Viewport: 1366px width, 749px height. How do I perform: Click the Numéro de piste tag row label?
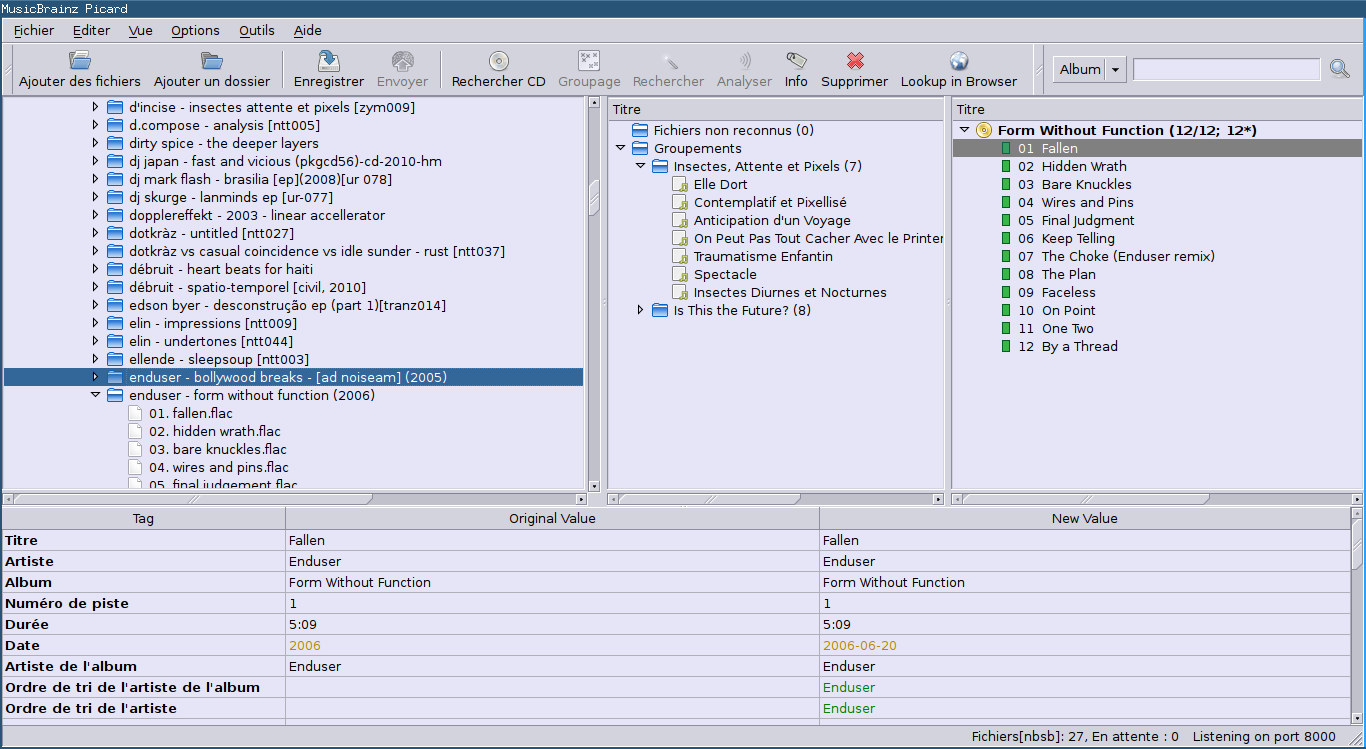(x=67, y=603)
